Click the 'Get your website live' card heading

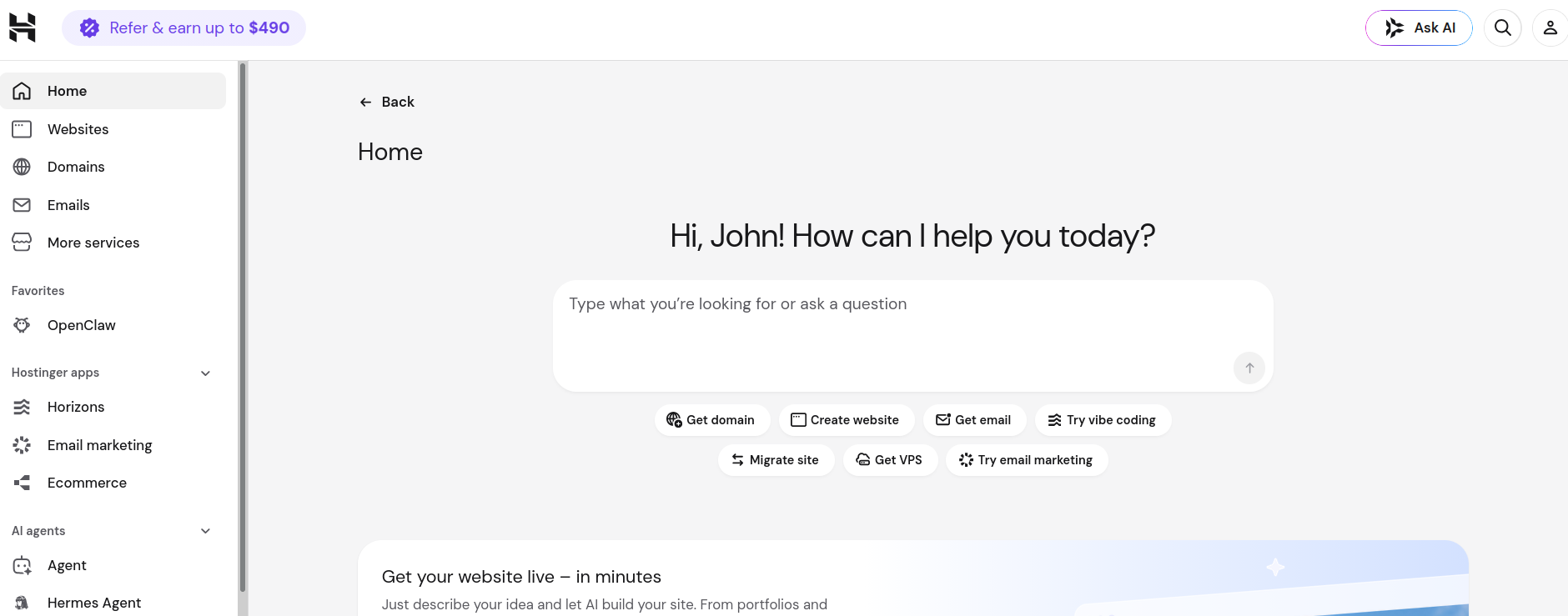tap(521, 577)
